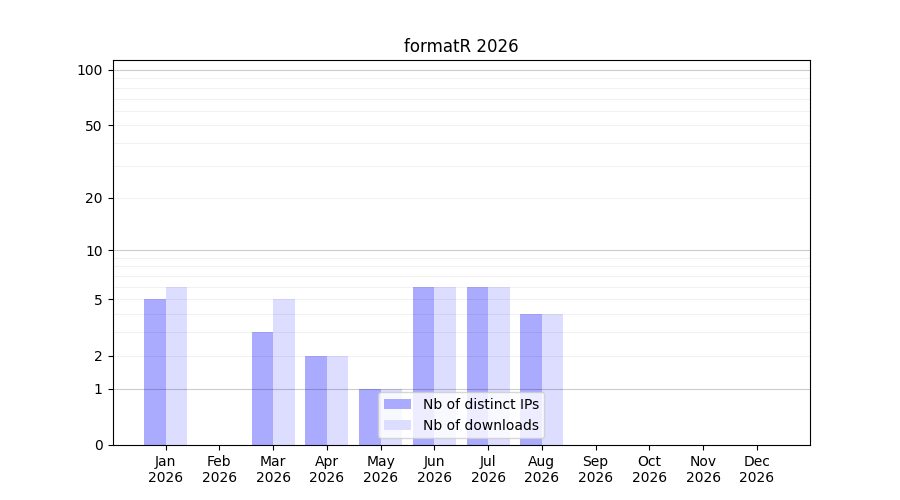
Task: Click the y-axis tick label "2"
Action: pos(98,356)
